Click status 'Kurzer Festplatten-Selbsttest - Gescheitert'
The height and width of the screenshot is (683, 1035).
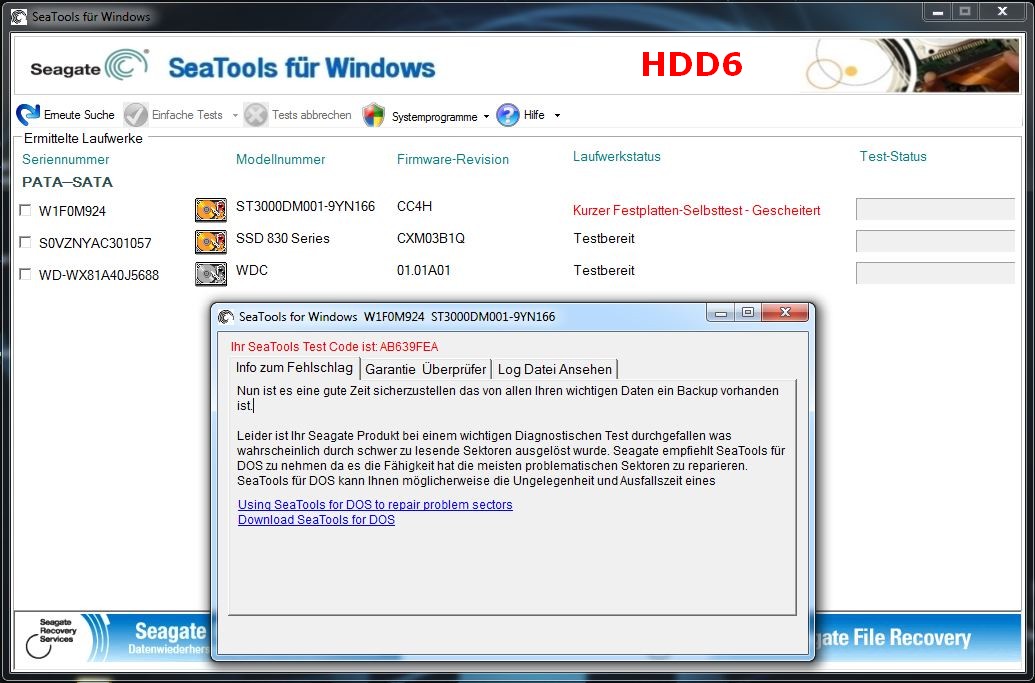tap(696, 211)
